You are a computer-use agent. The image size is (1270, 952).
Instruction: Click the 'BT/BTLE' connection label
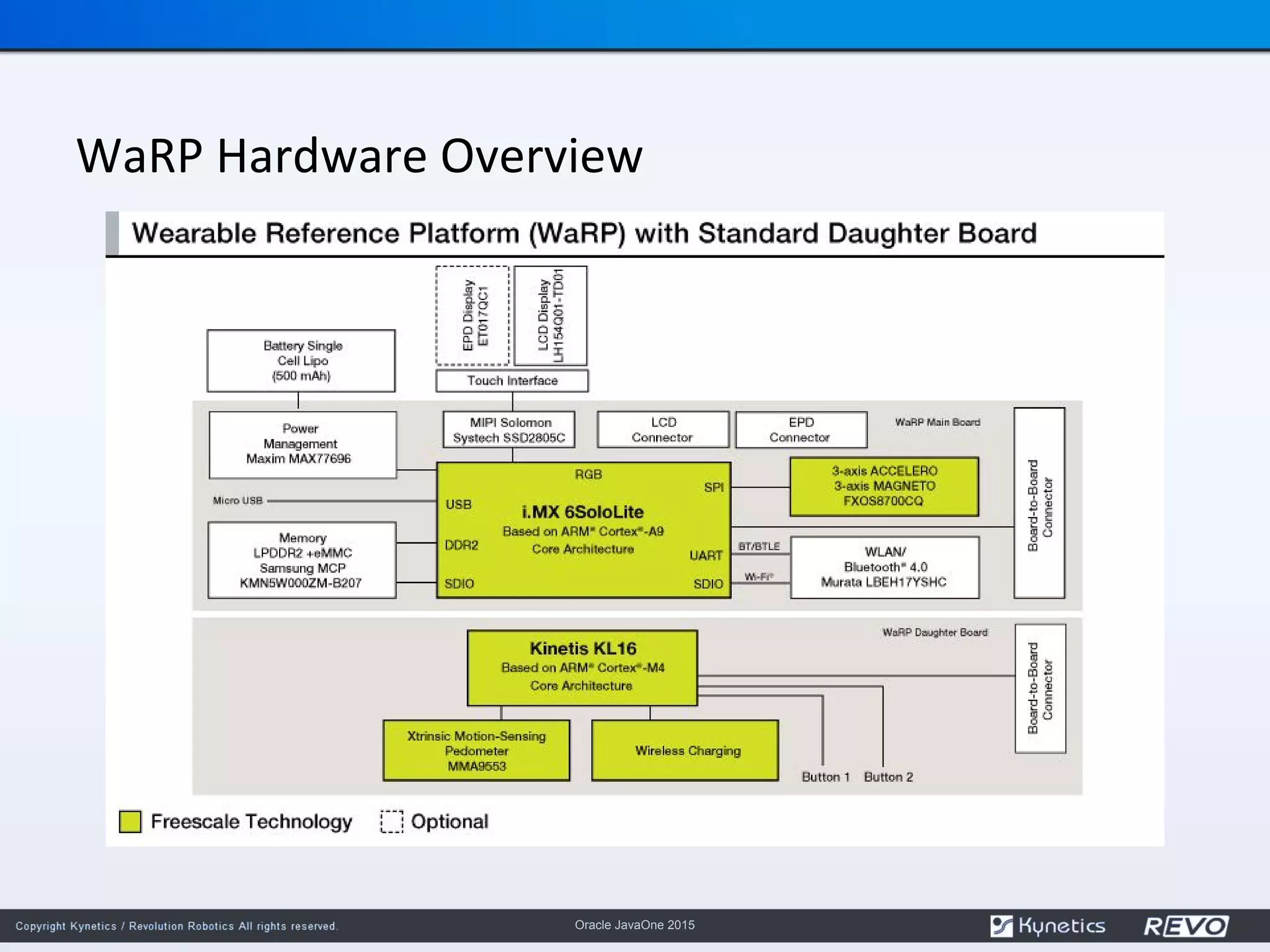(x=759, y=546)
